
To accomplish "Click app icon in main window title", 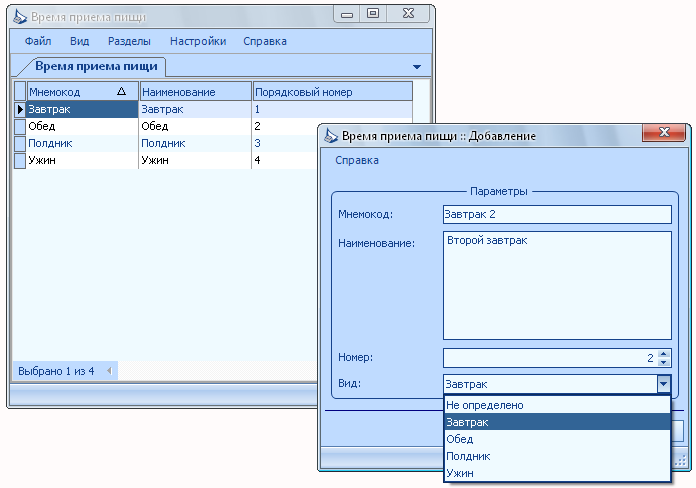I will (20, 17).
